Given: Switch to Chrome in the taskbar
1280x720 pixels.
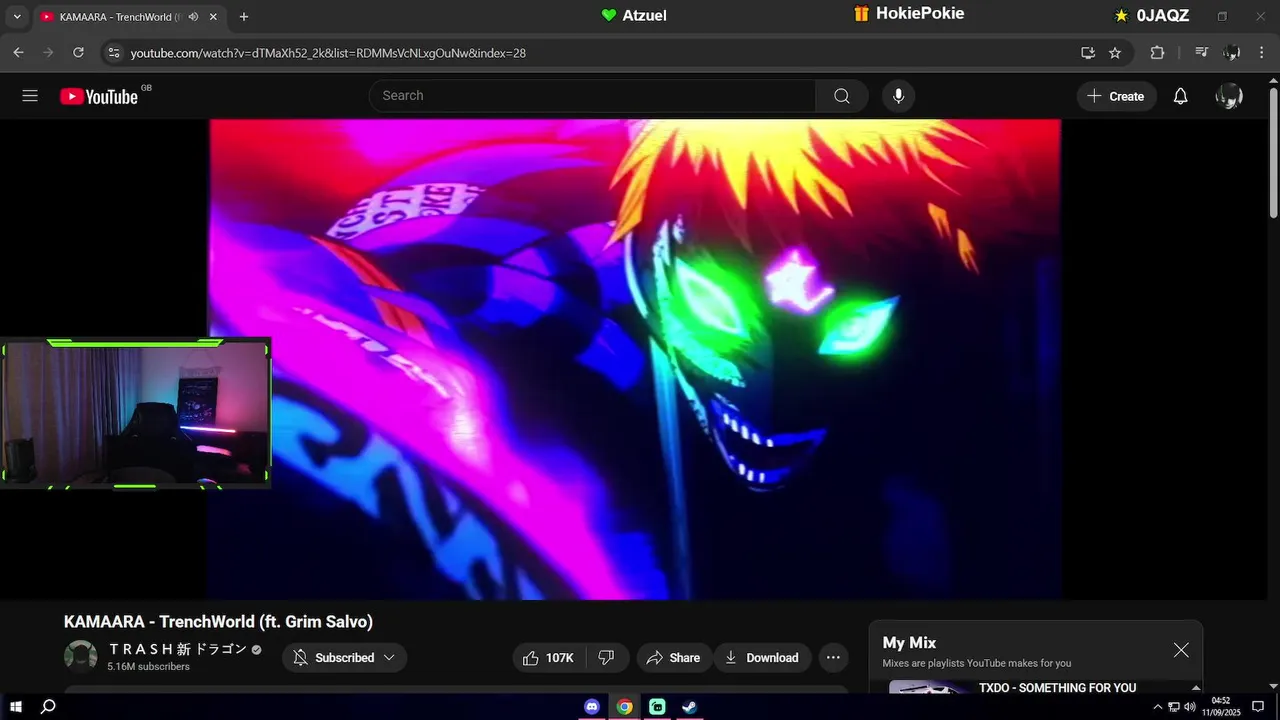Looking at the screenshot, I should pyautogui.click(x=624, y=707).
